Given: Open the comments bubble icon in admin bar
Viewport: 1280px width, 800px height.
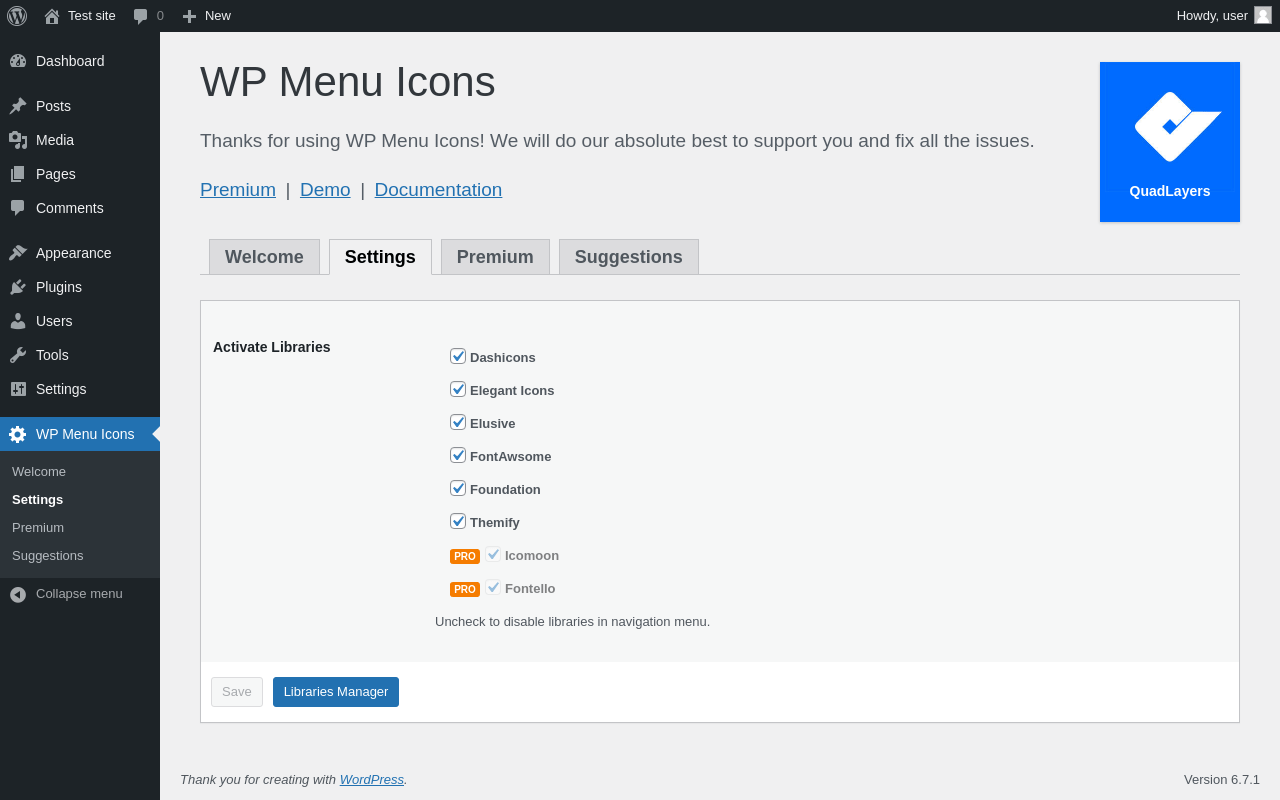Looking at the screenshot, I should pos(141,16).
